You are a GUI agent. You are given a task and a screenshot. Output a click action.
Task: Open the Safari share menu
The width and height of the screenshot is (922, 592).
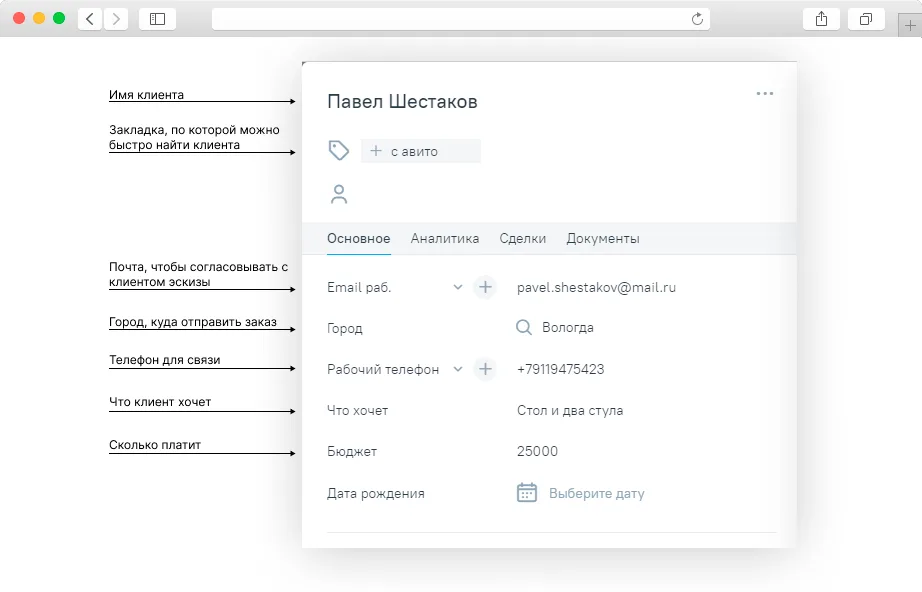pyautogui.click(x=821, y=19)
